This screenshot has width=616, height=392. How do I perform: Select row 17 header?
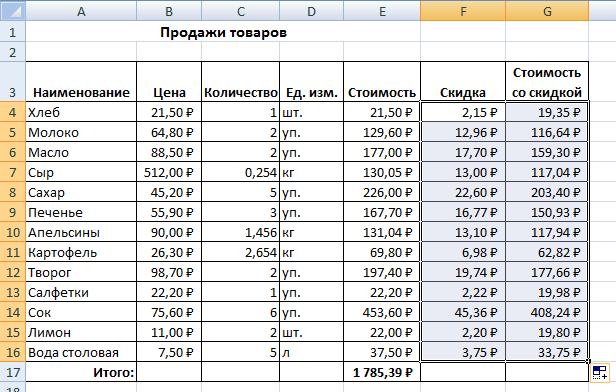click(x=13, y=372)
